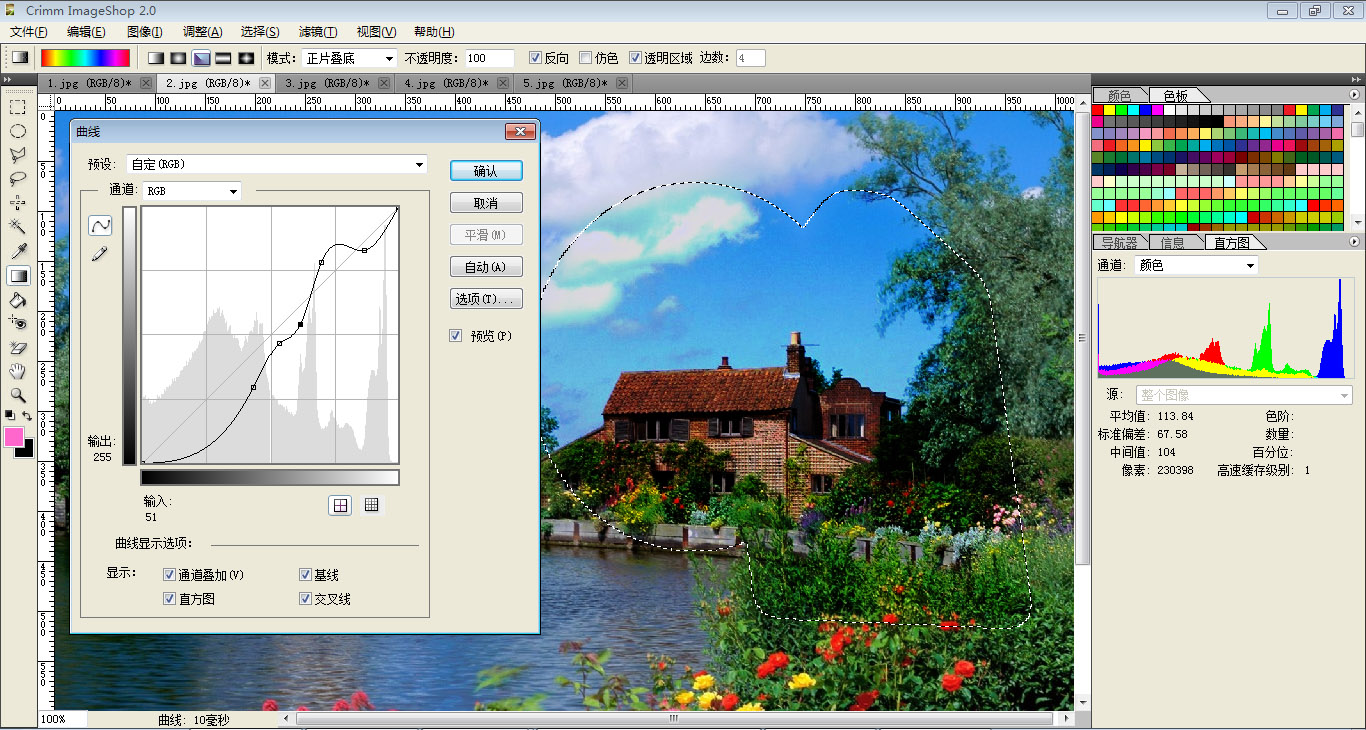This screenshot has height=730, width=1366.
Task: Select the Magic Wand tool
Action: 17,227
